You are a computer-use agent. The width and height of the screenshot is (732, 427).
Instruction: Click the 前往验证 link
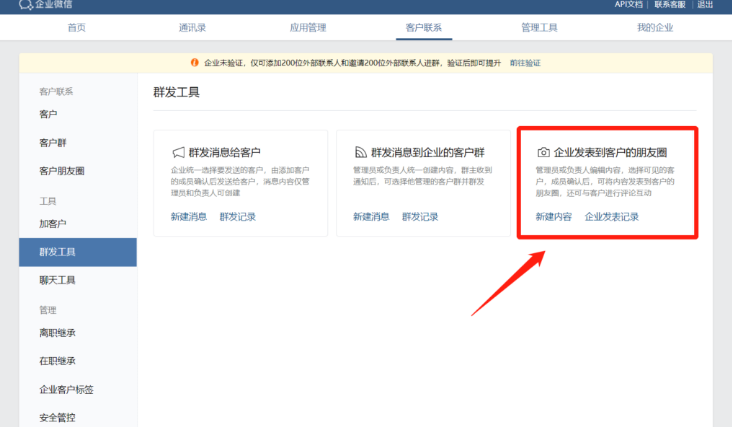point(525,63)
